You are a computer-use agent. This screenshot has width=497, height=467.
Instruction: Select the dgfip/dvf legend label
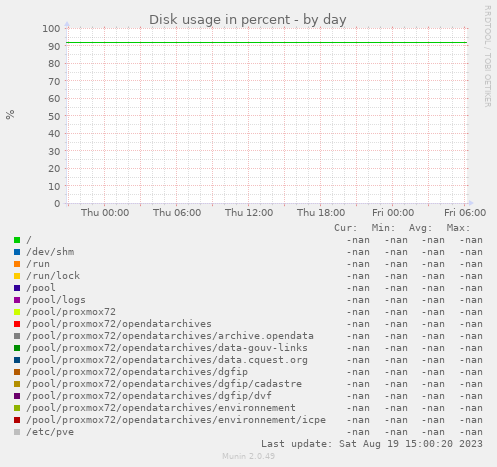tap(149, 396)
